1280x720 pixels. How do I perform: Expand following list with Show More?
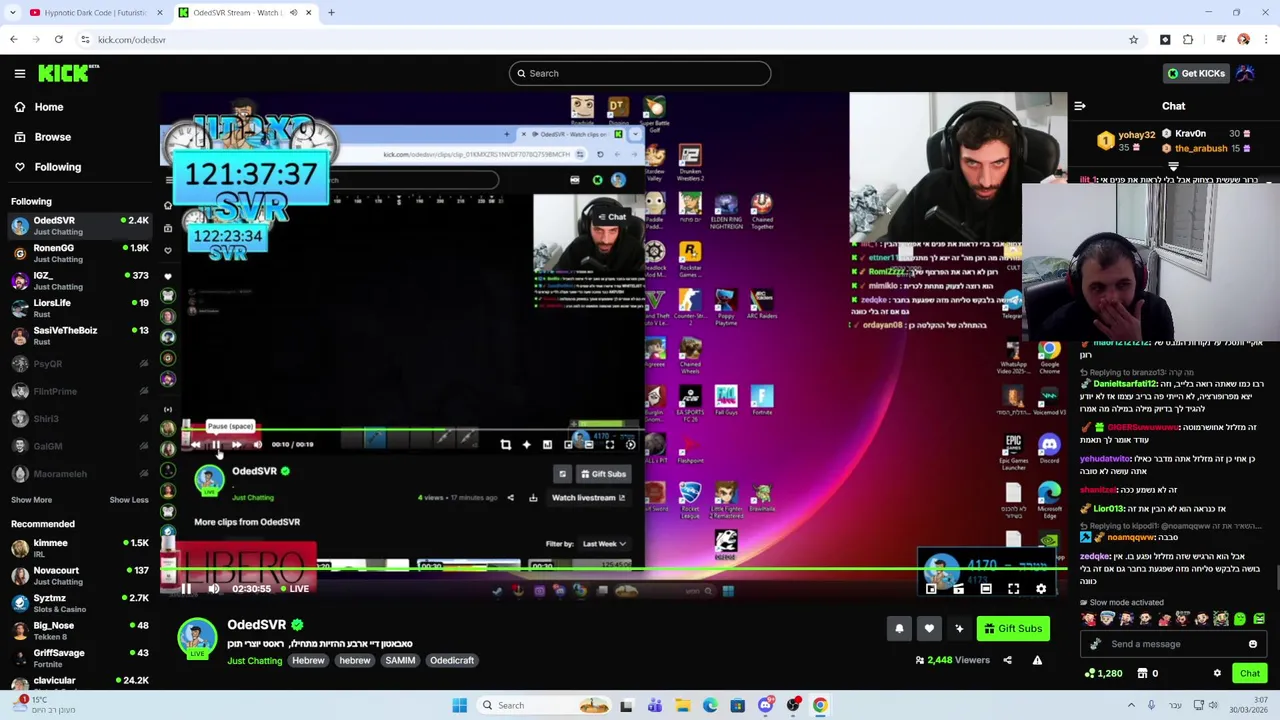click(31, 500)
